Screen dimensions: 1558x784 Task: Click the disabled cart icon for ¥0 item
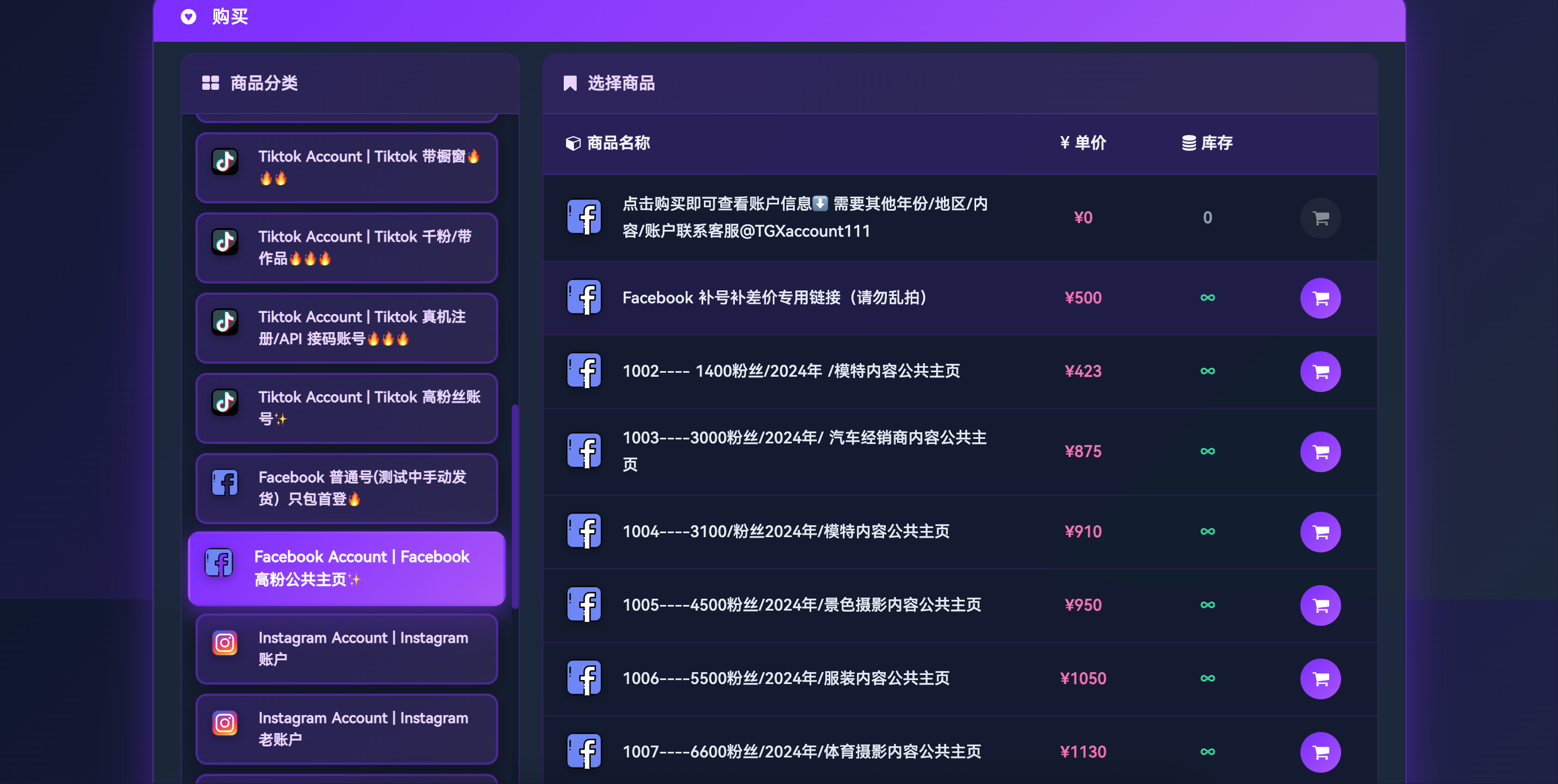tap(1320, 218)
